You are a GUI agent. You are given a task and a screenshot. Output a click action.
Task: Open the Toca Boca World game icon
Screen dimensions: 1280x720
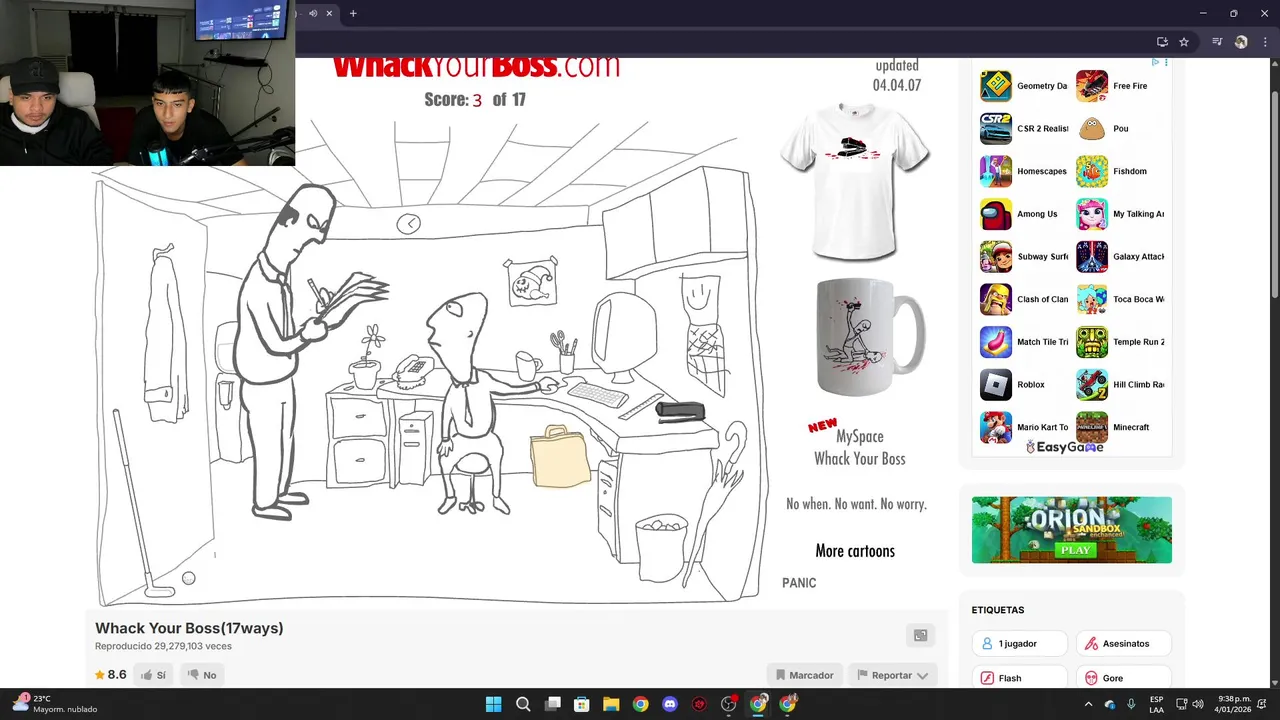(x=1092, y=299)
